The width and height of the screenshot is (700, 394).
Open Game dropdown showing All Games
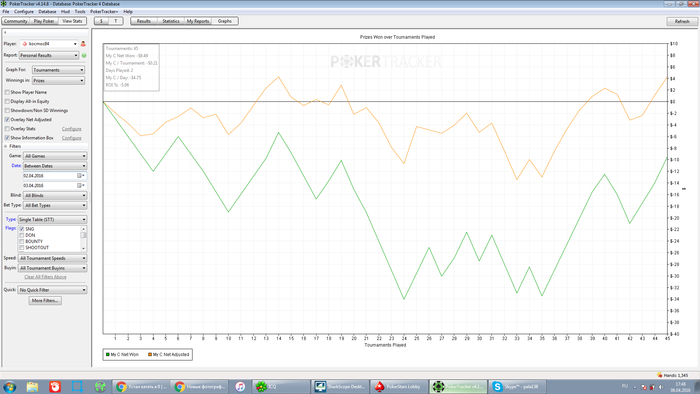pyautogui.click(x=55, y=156)
